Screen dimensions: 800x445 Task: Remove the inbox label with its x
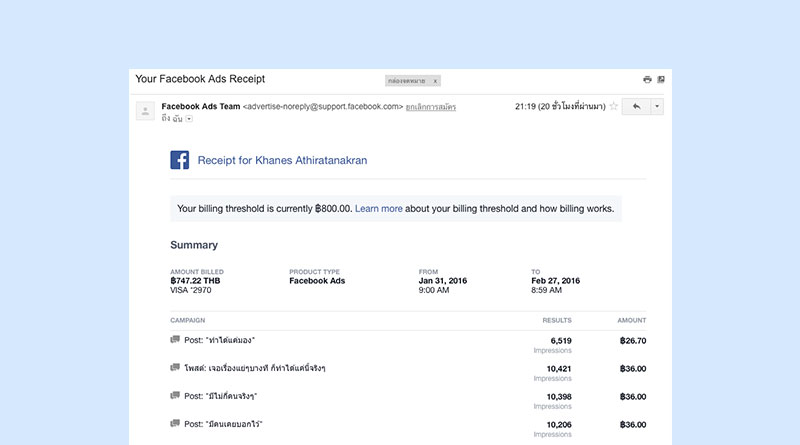435,81
